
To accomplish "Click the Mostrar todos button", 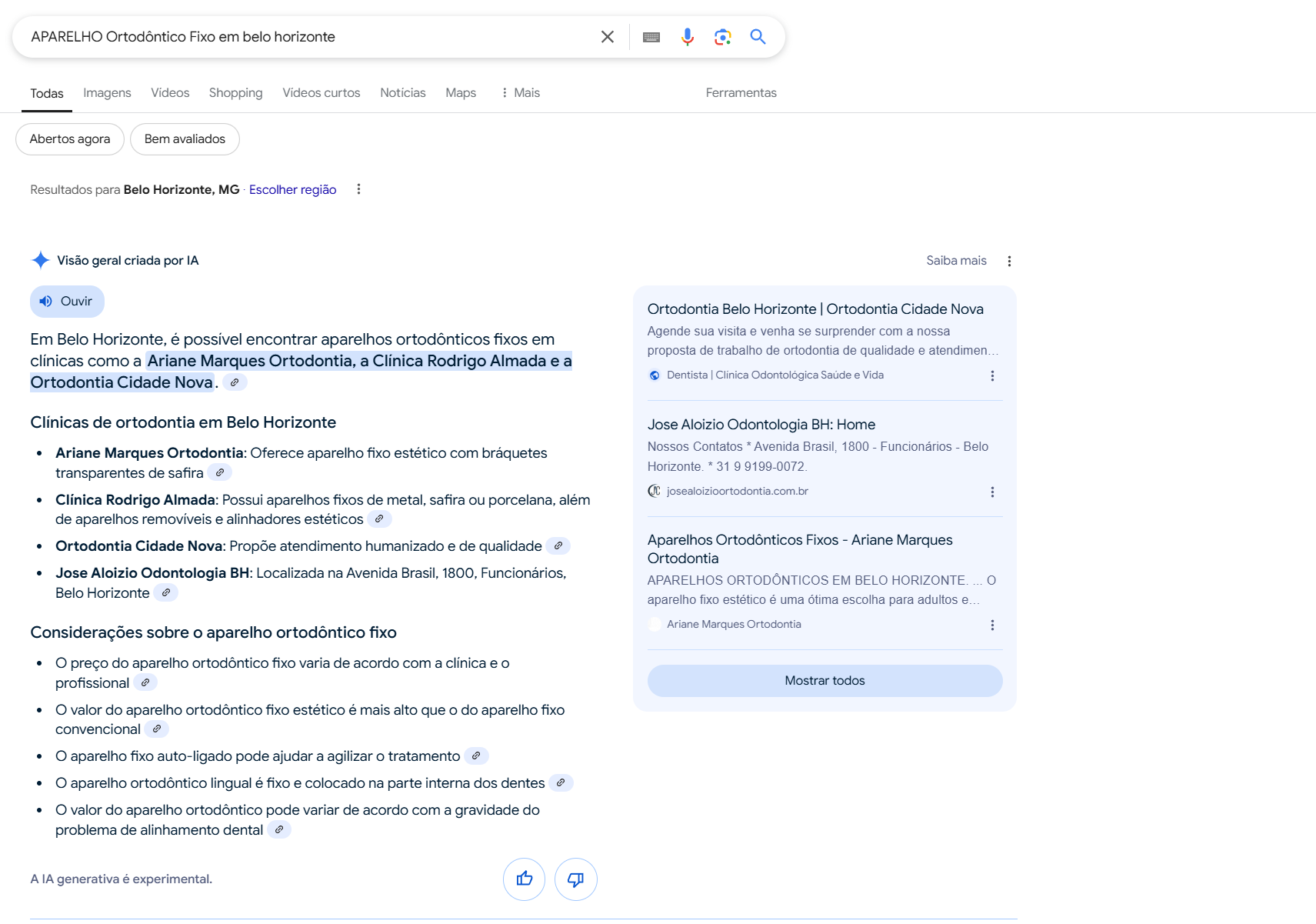I will 825,681.
